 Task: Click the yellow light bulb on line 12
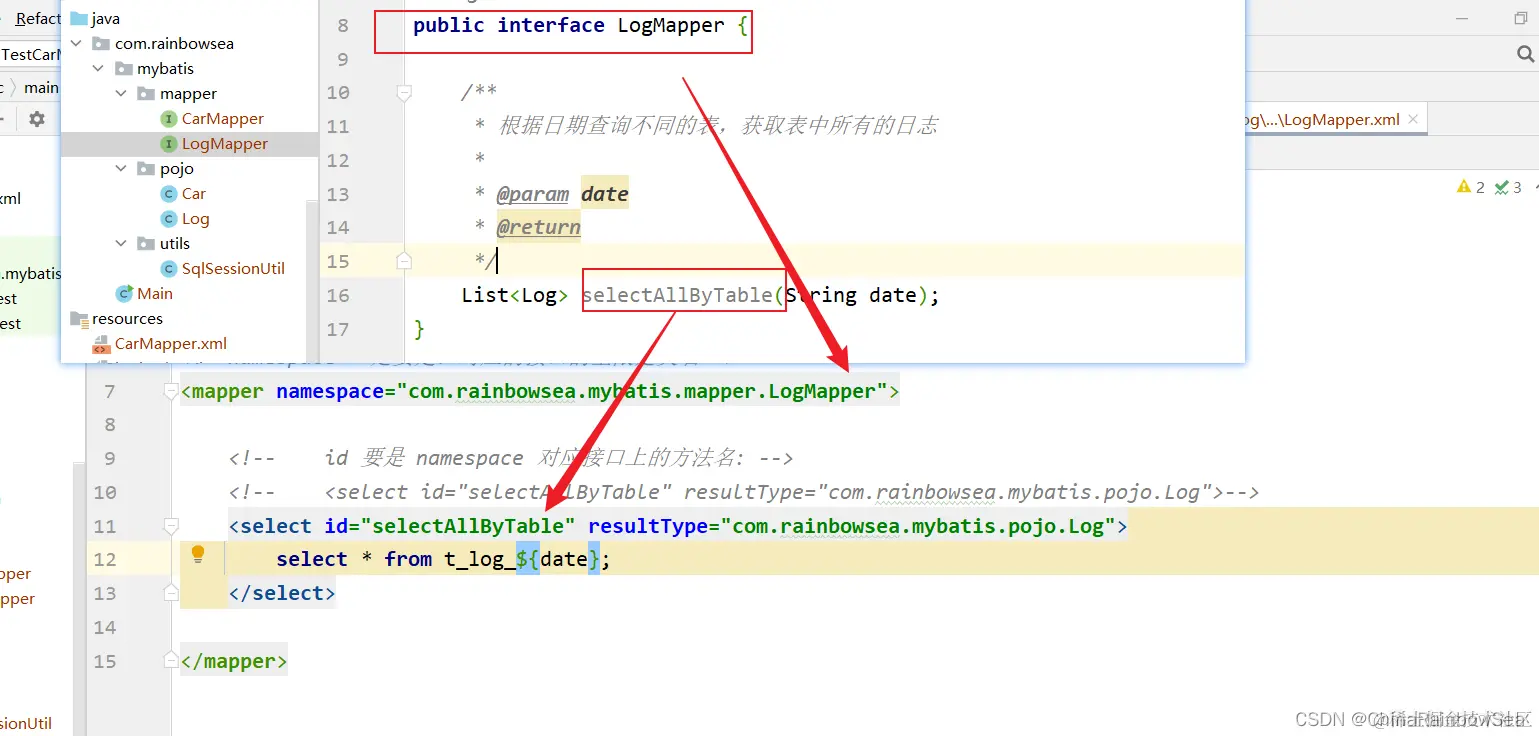pos(198,554)
